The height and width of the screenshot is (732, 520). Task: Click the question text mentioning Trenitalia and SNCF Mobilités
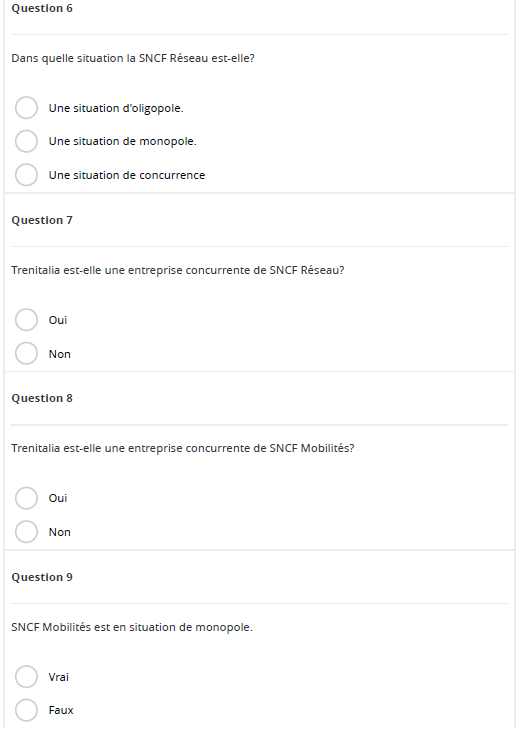coord(183,448)
